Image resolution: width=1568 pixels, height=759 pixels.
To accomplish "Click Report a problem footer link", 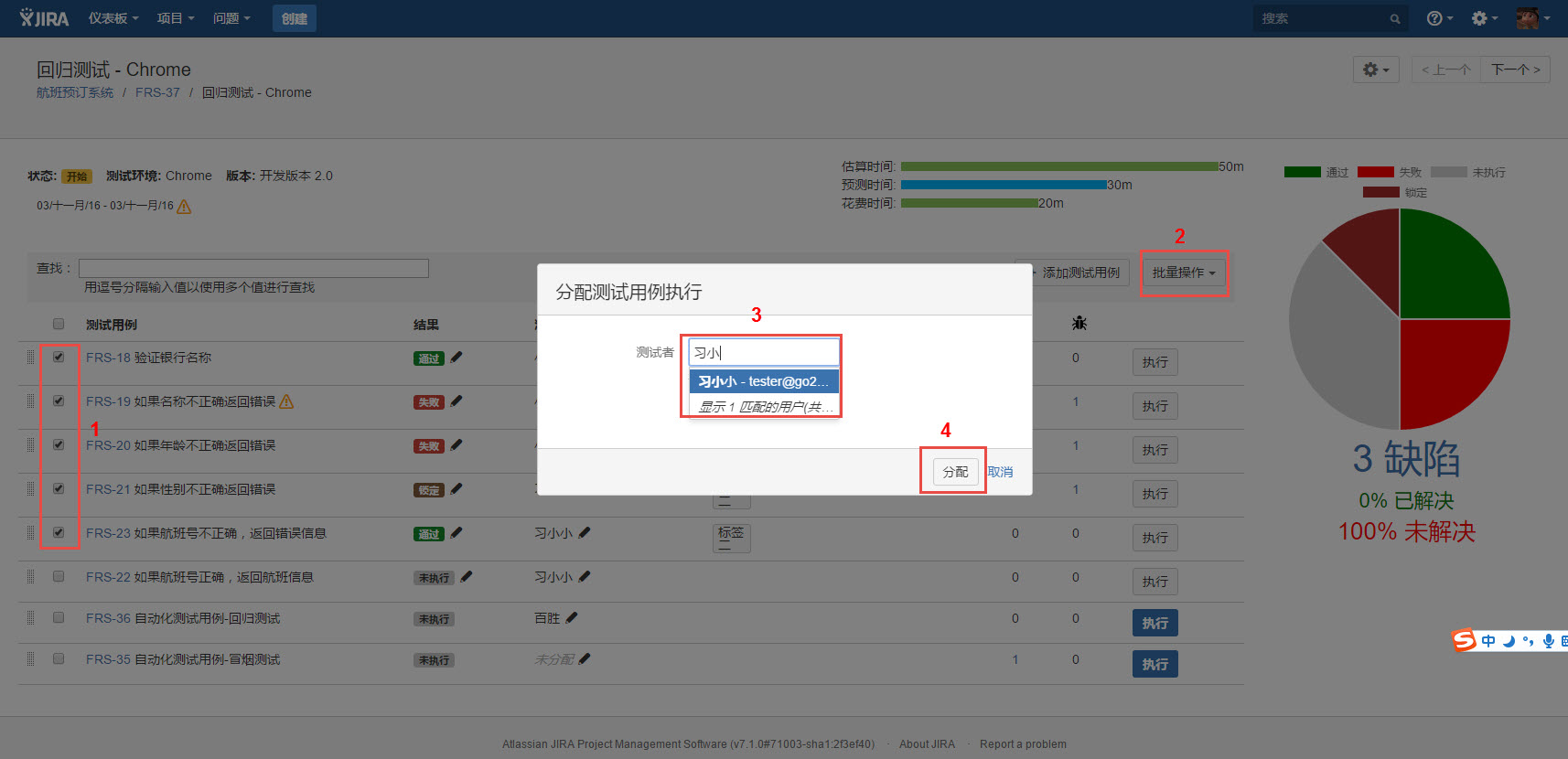I will point(1023,744).
